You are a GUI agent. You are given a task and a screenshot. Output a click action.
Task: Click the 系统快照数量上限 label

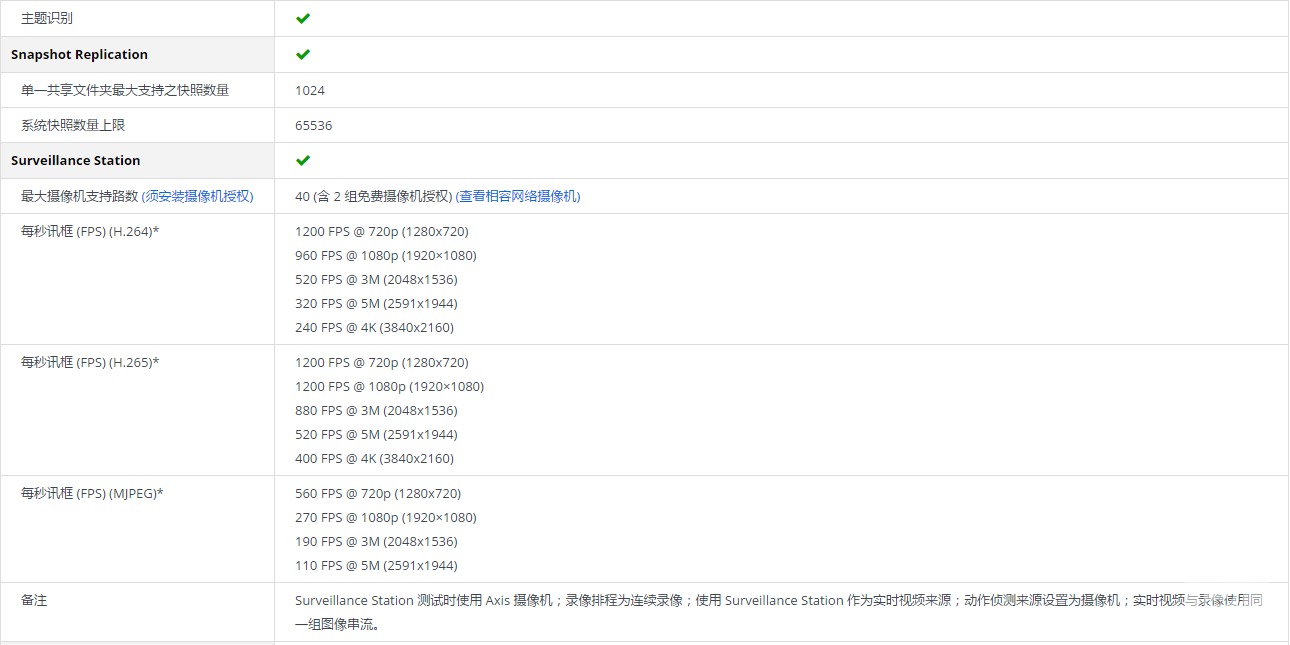point(73,125)
